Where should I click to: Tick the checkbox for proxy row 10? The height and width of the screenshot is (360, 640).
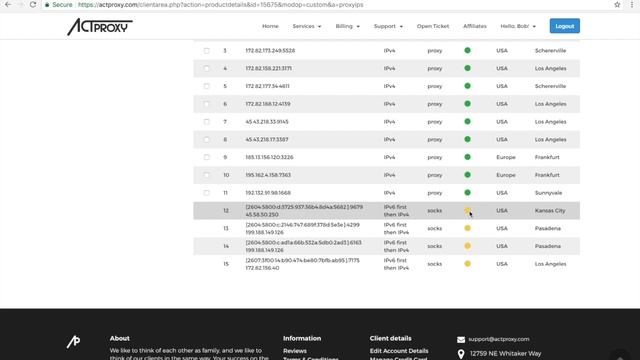(x=207, y=175)
